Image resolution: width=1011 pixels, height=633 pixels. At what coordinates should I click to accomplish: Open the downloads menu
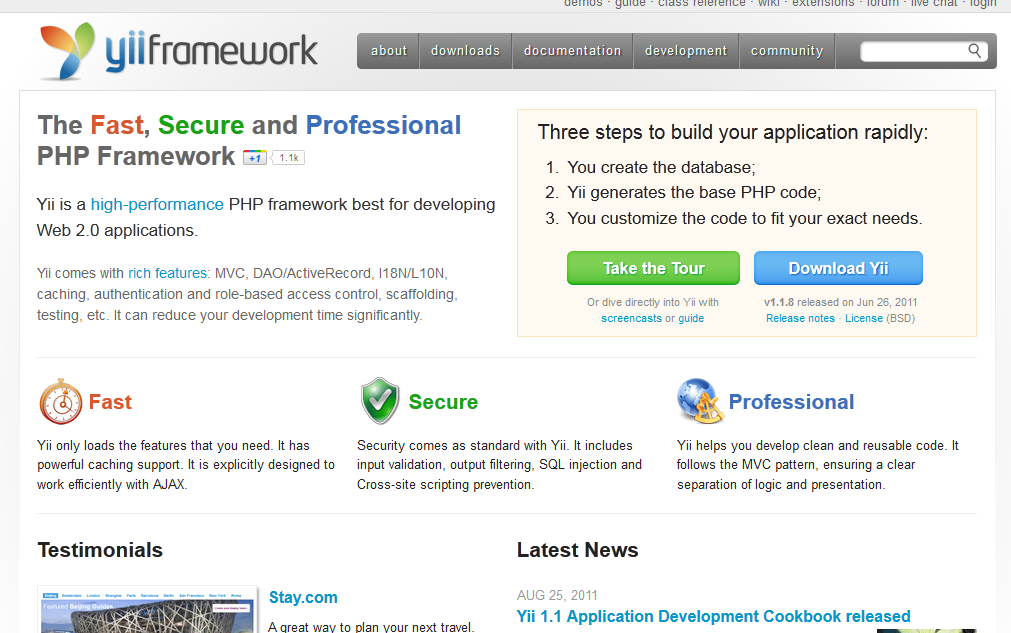click(x=466, y=51)
